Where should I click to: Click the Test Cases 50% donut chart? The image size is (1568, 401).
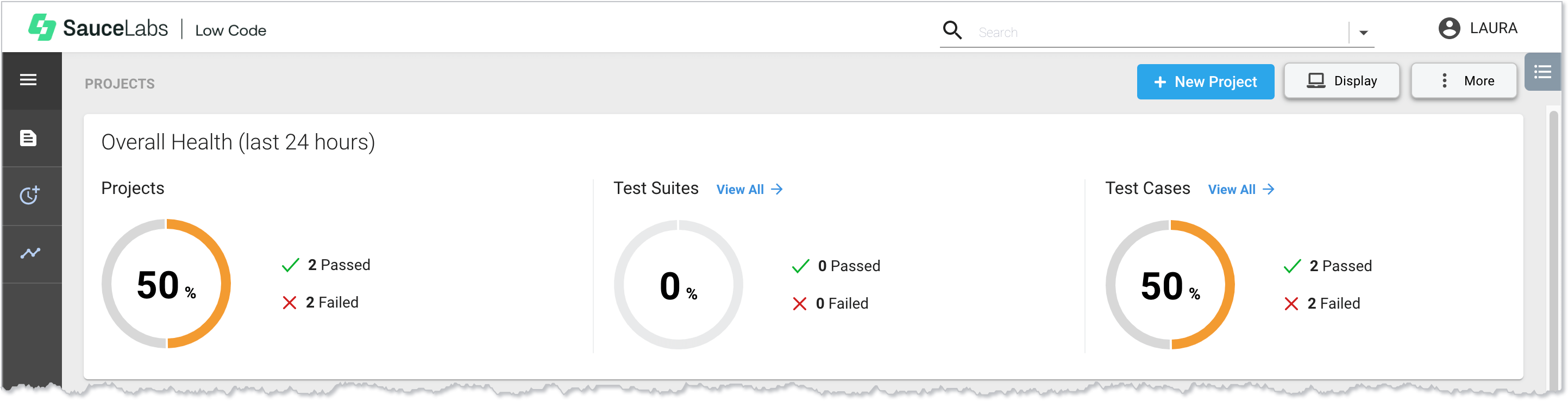(1170, 285)
